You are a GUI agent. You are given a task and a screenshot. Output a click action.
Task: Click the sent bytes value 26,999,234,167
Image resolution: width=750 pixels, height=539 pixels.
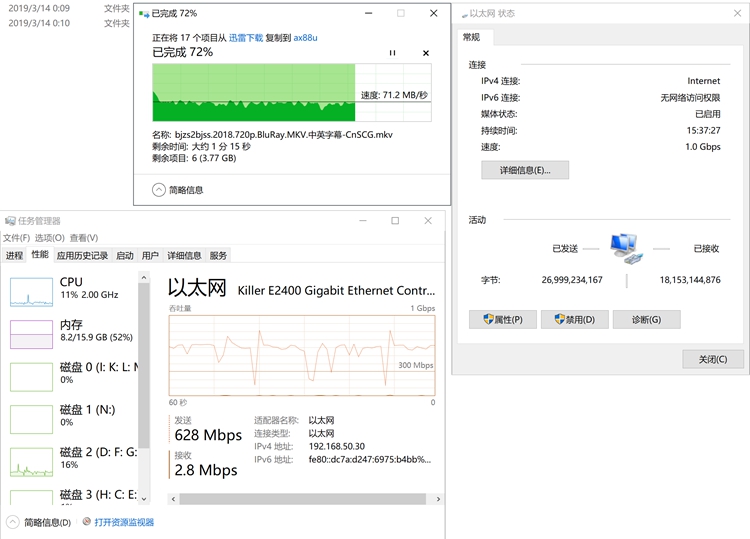point(572,280)
